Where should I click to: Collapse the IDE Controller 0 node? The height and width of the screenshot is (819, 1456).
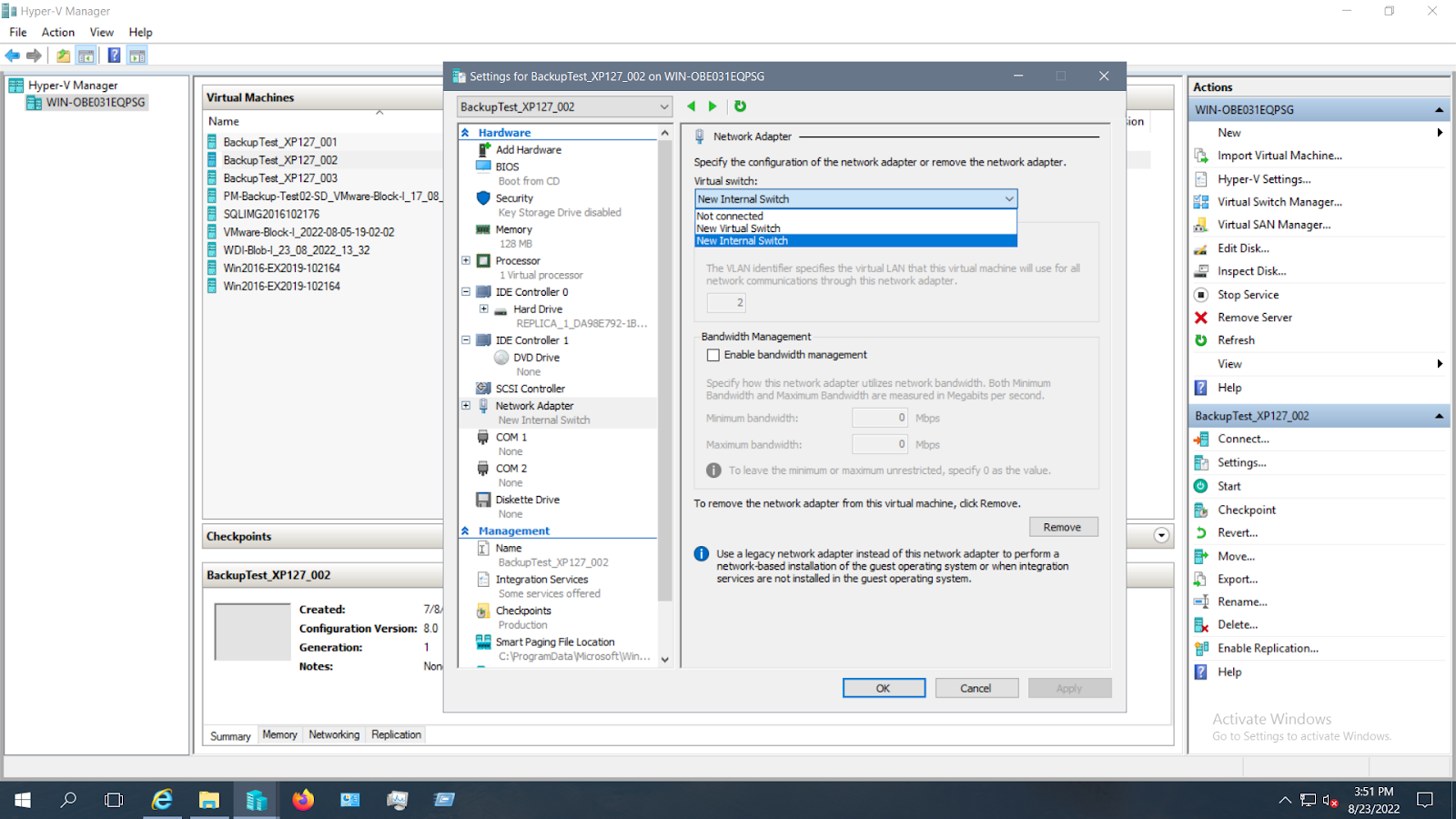[x=466, y=292]
